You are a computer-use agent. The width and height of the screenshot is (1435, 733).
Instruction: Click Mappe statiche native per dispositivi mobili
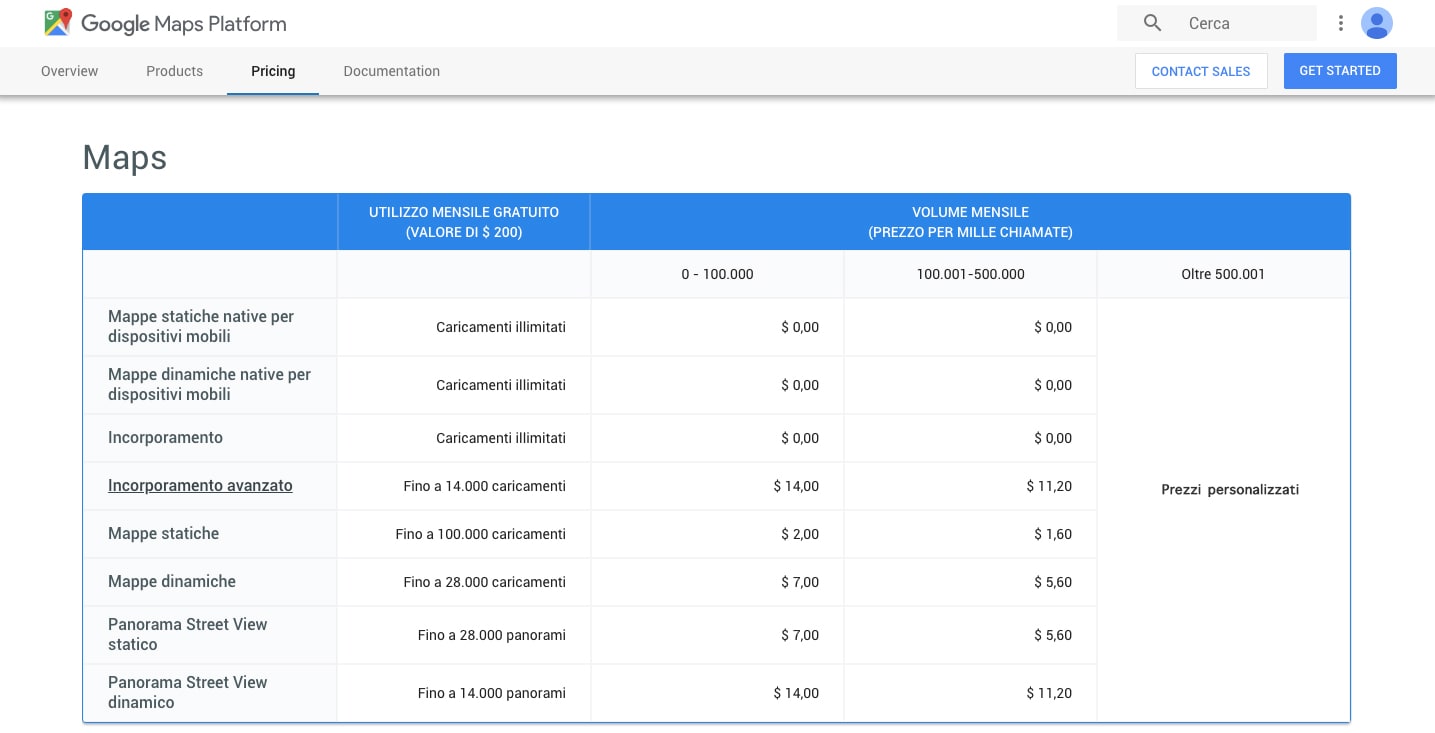pyautogui.click(x=201, y=327)
